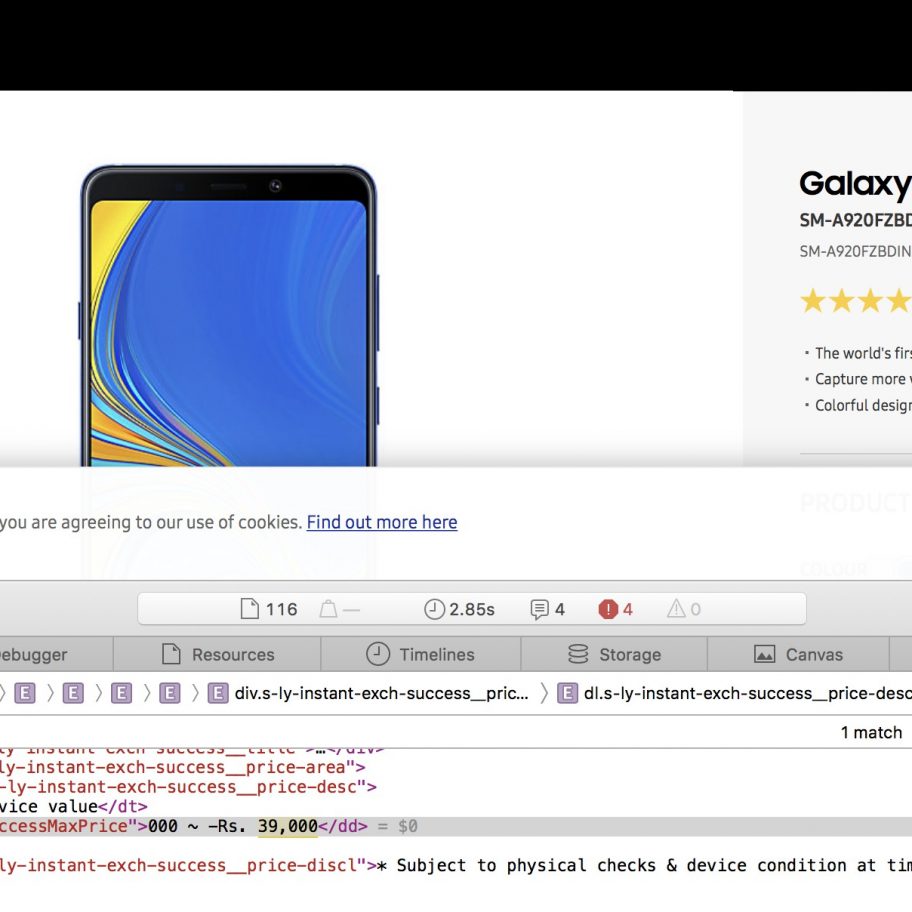This screenshot has width=912, height=912.
Task: Click the yellow star rating
Action: click(x=855, y=300)
